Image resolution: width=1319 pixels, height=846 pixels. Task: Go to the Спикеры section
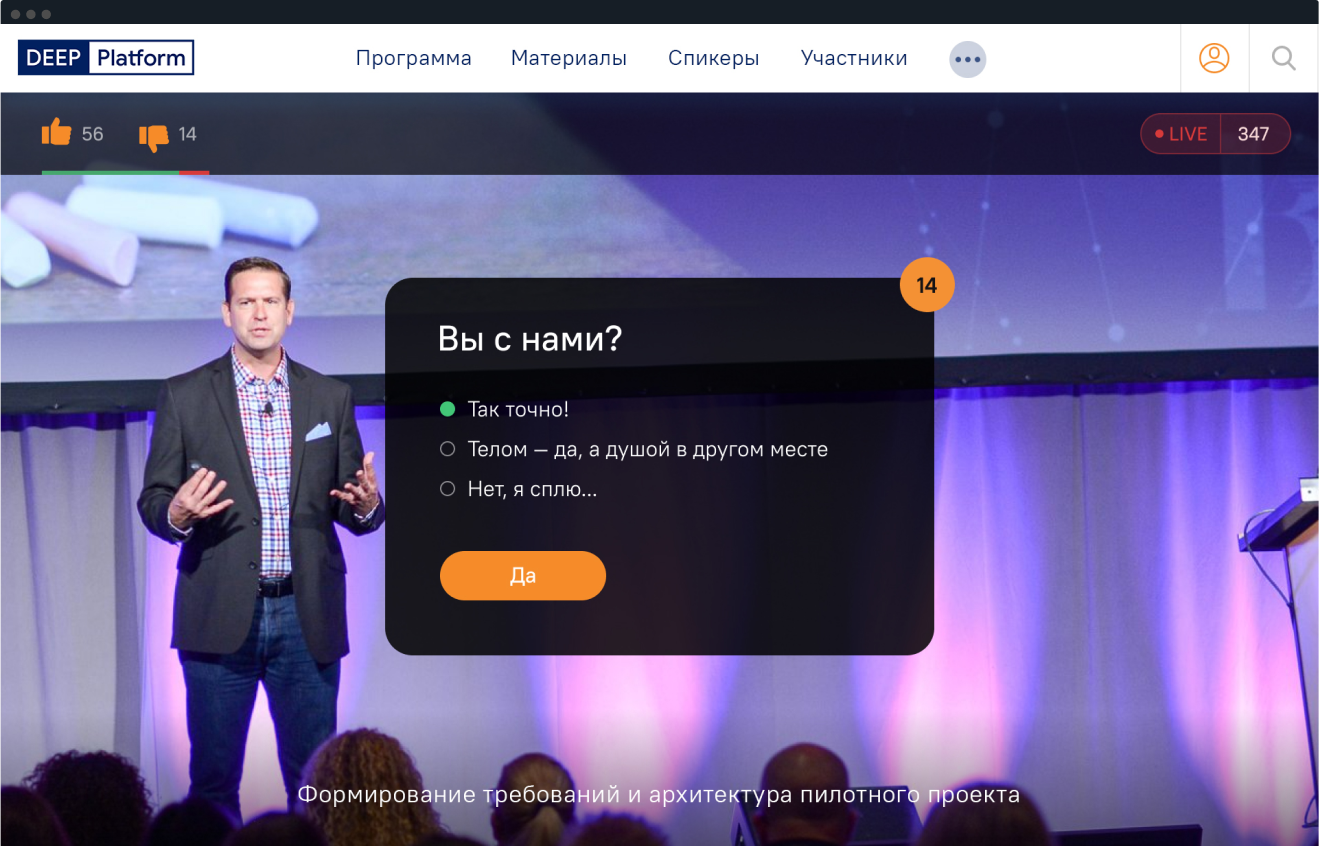coord(713,59)
